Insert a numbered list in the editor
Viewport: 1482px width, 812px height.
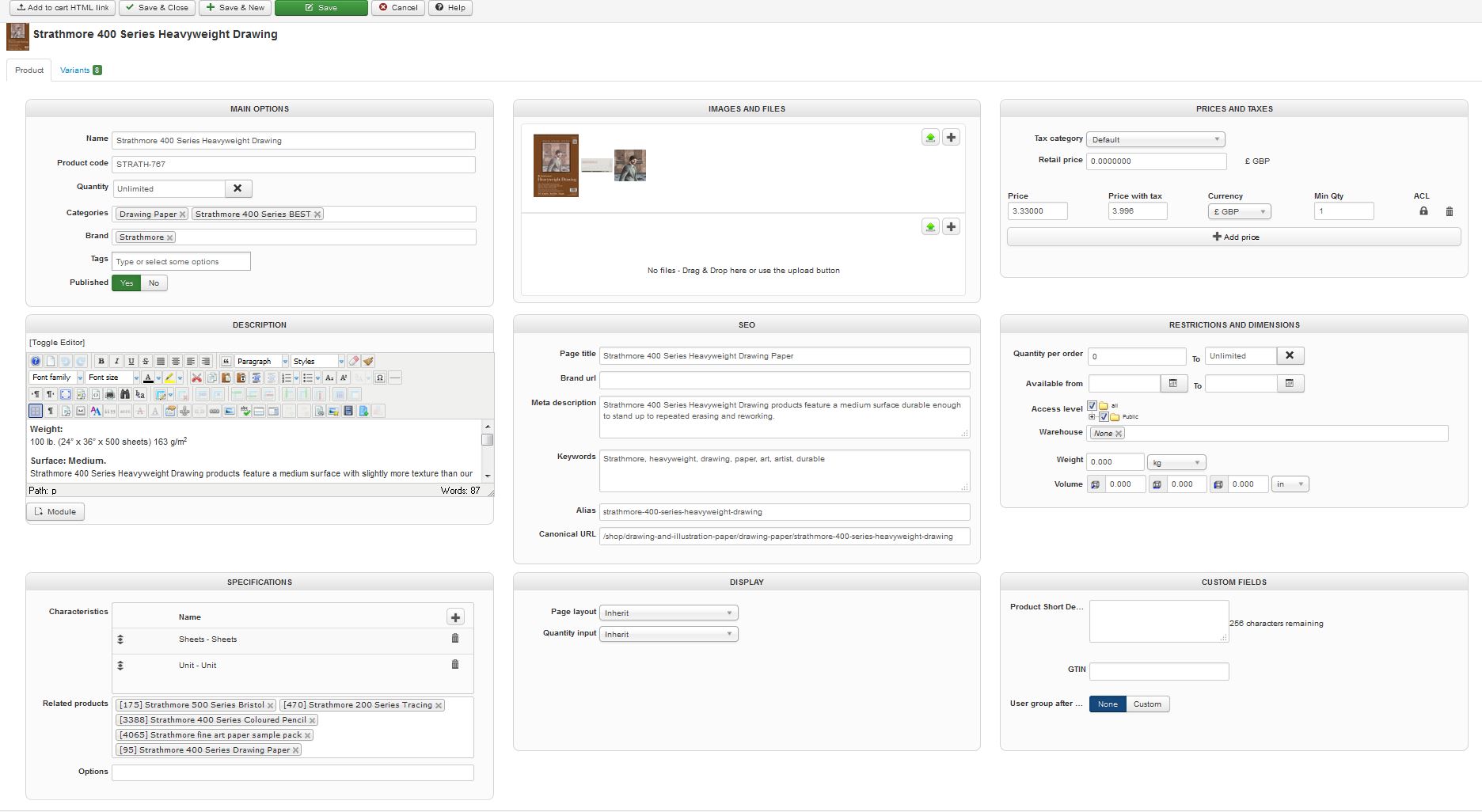pyautogui.click(x=287, y=378)
